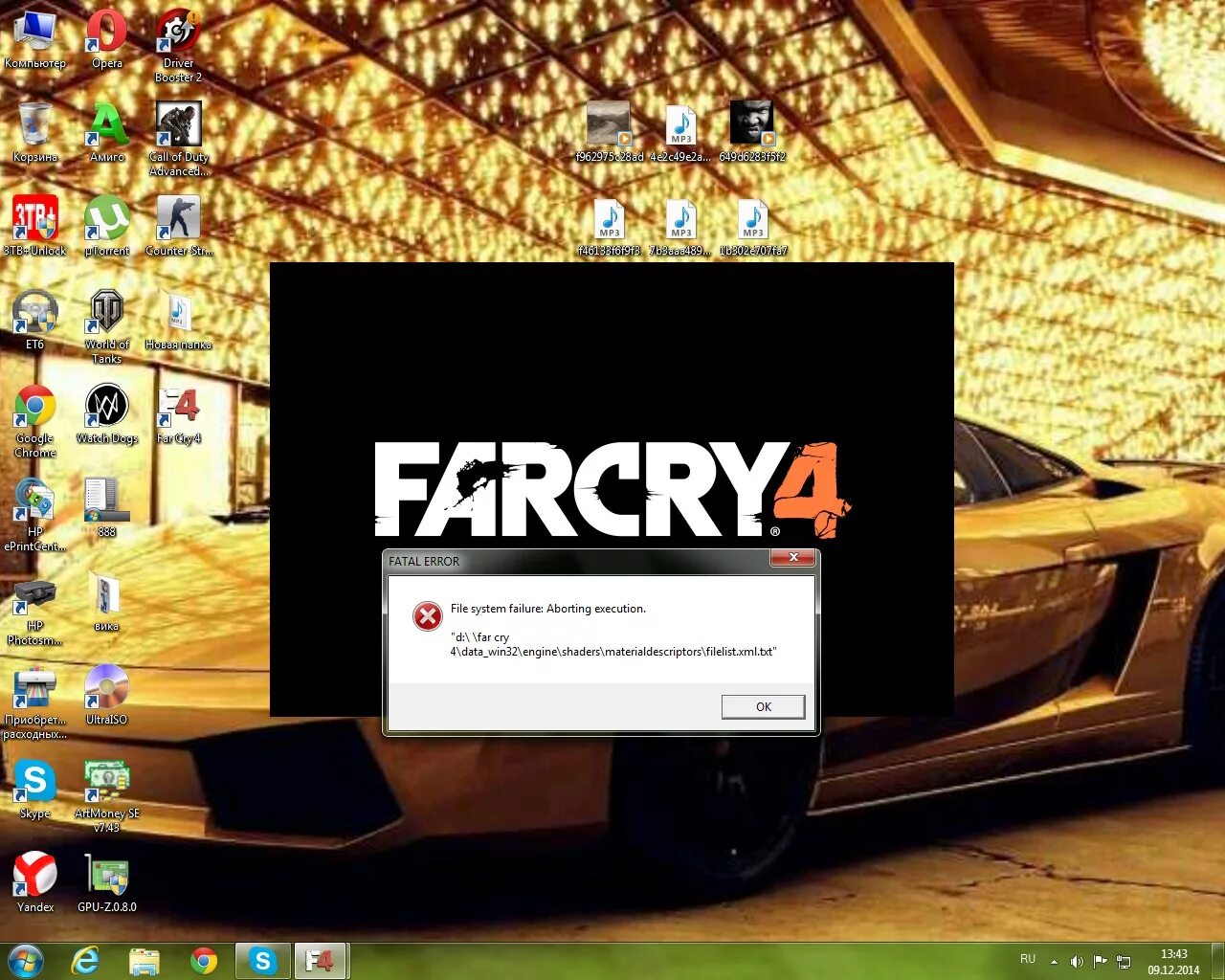Open Internet Explorer from the taskbar
The height and width of the screenshot is (980, 1225).
pyautogui.click(x=86, y=961)
